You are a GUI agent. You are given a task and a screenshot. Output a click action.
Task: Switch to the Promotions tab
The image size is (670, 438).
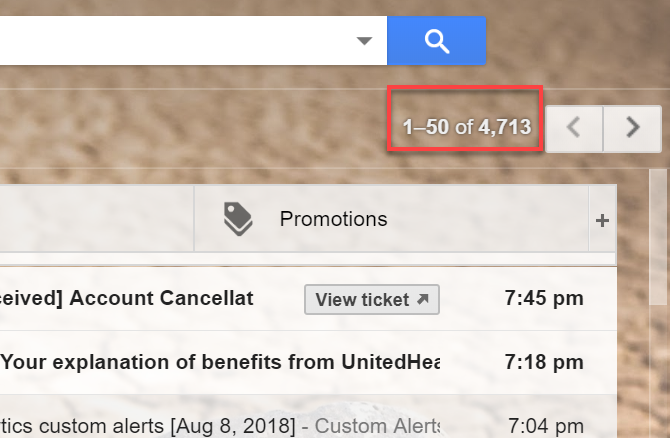[x=333, y=219]
